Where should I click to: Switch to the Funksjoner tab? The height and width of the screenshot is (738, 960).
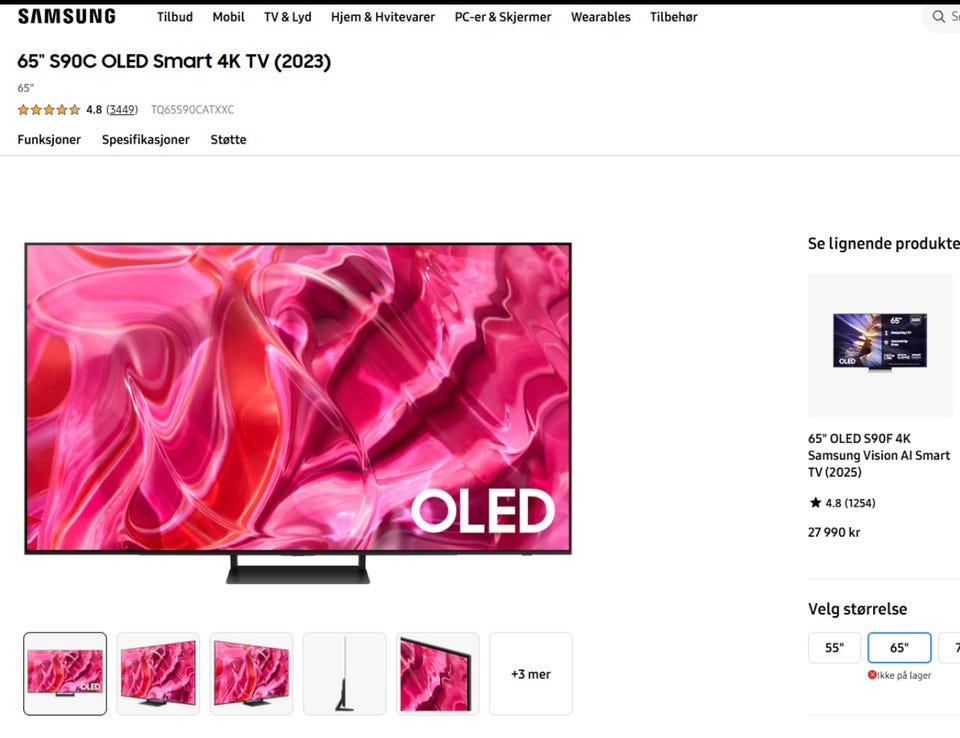point(49,140)
